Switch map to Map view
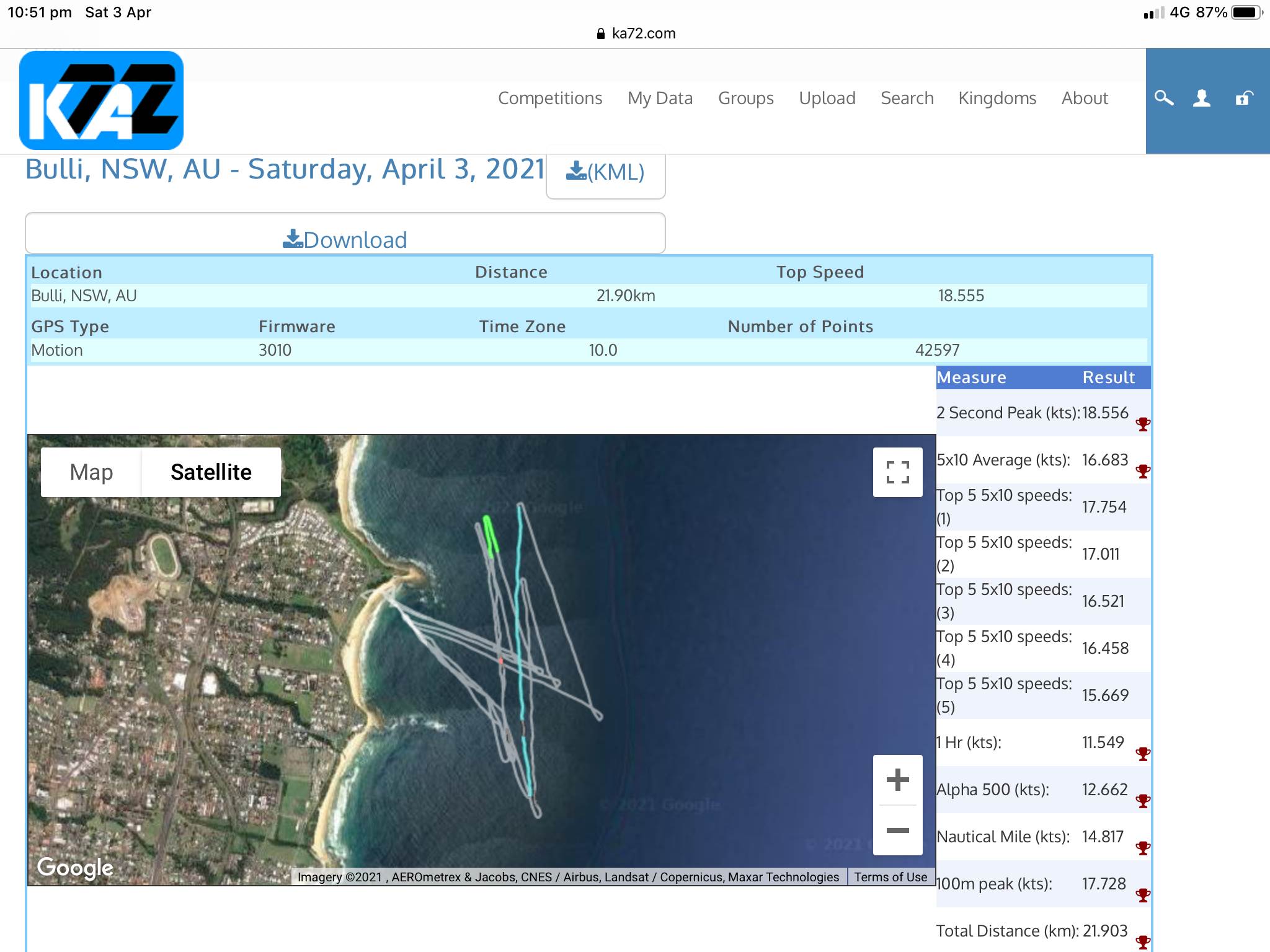Image resolution: width=1270 pixels, height=952 pixels. pyautogui.click(x=91, y=472)
